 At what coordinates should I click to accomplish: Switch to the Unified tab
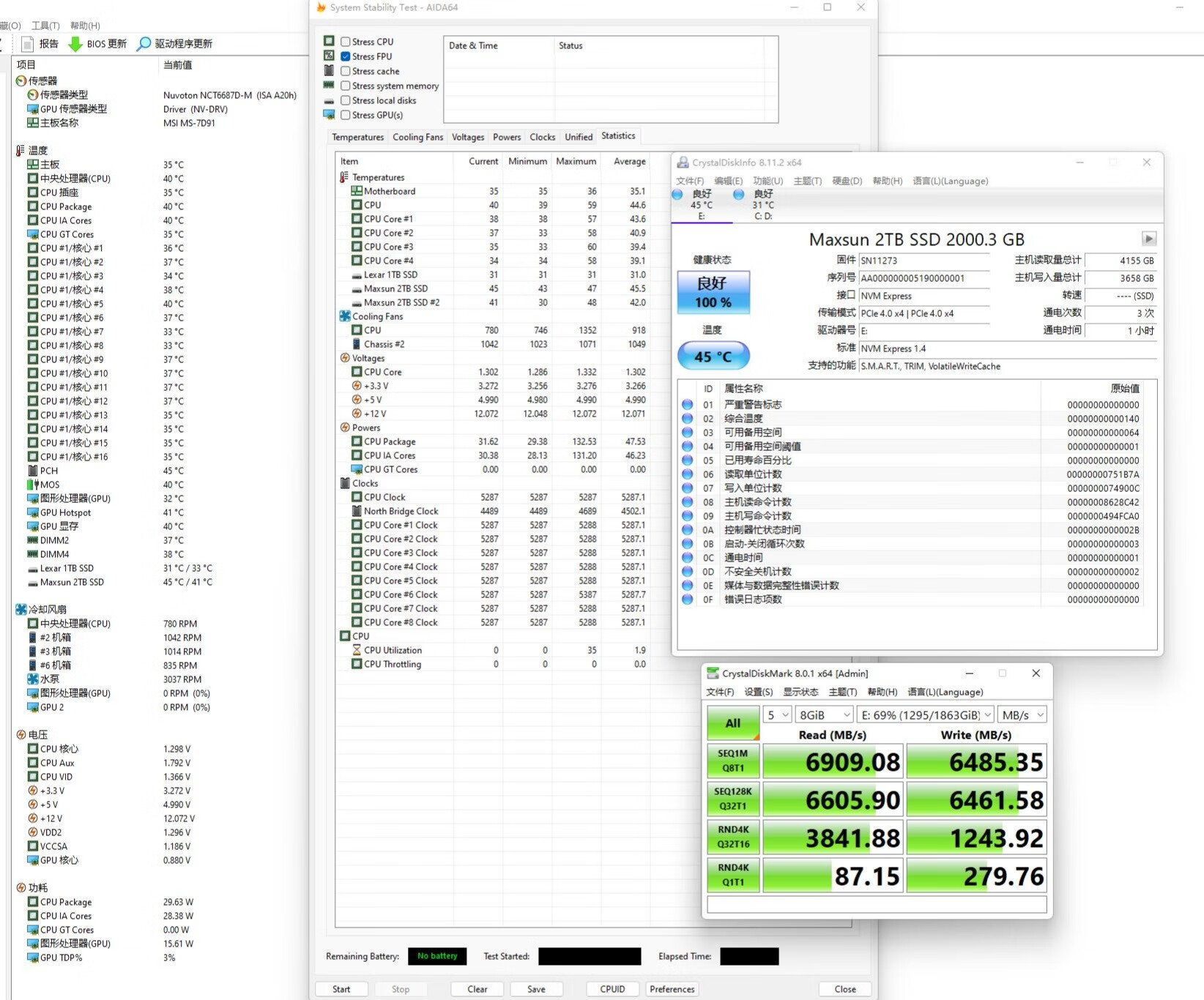click(579, 137)
